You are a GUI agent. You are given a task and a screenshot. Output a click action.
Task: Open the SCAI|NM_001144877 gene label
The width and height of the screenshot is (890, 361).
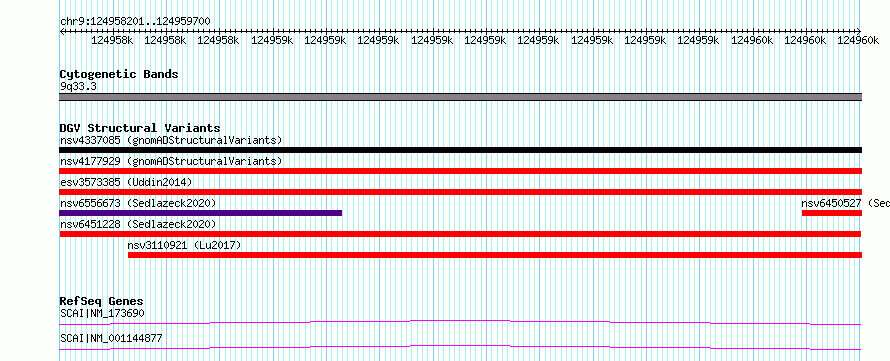coord(111,338)
